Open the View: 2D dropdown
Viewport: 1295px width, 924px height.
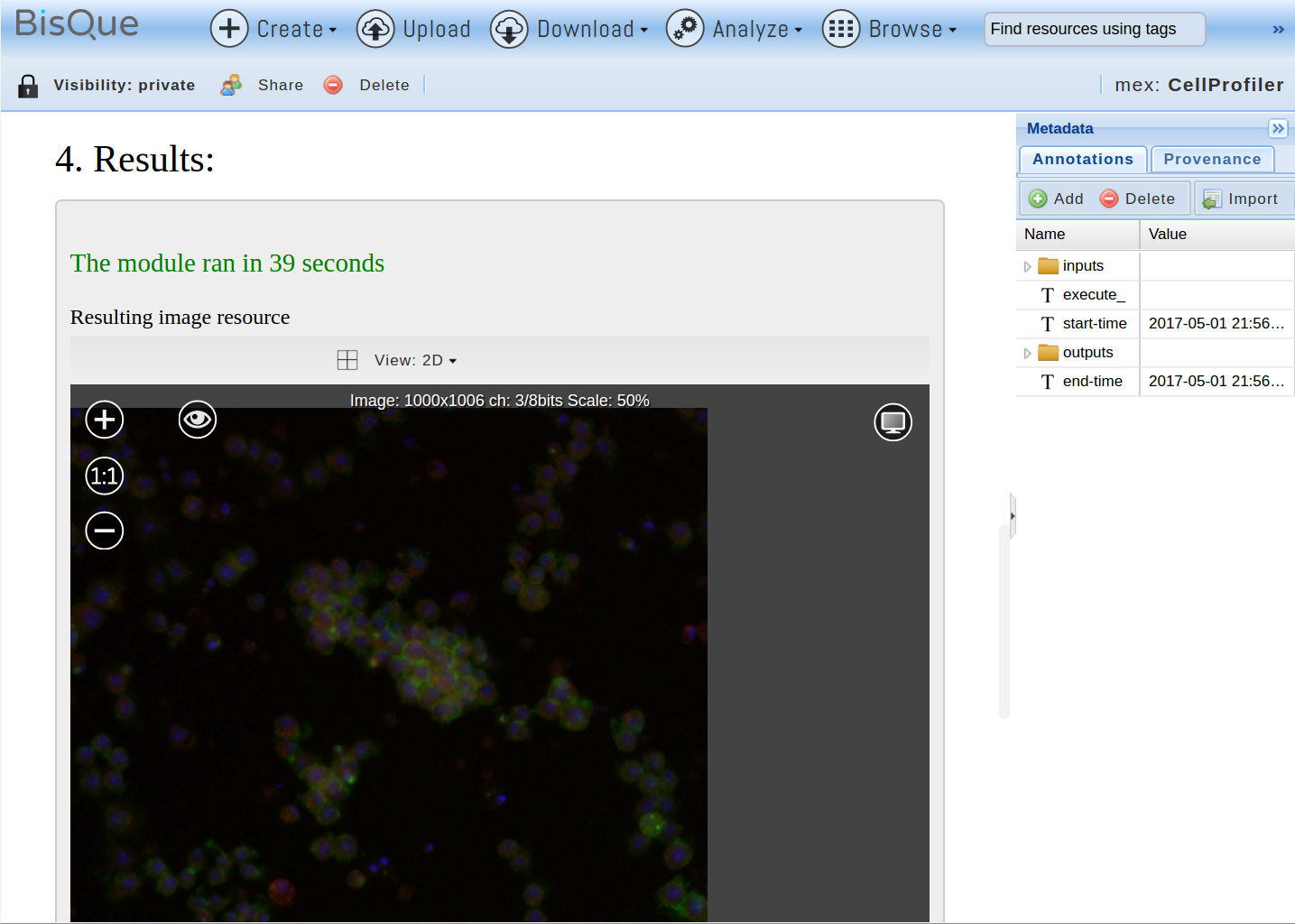pyautogui.click(x=416, y=360)
